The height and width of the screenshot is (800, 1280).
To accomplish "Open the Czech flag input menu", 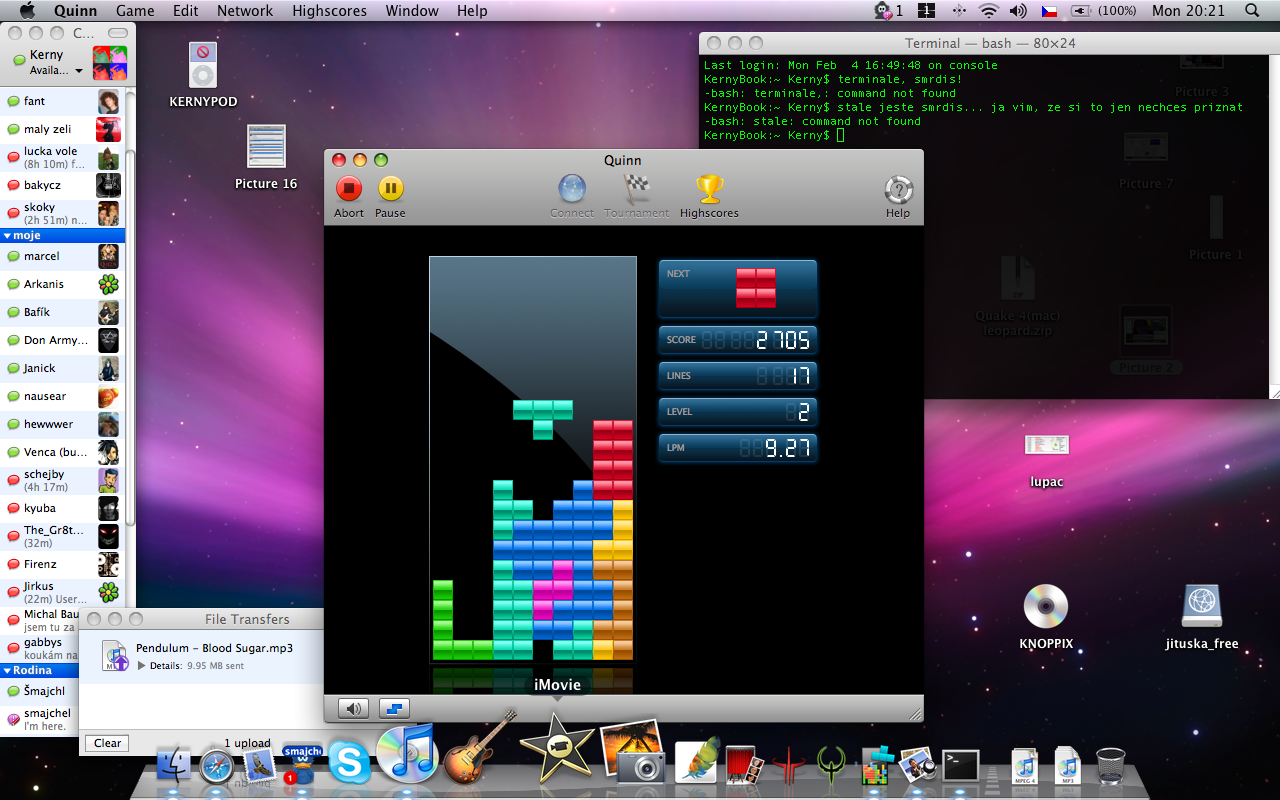I will [x=1049, y=11].
